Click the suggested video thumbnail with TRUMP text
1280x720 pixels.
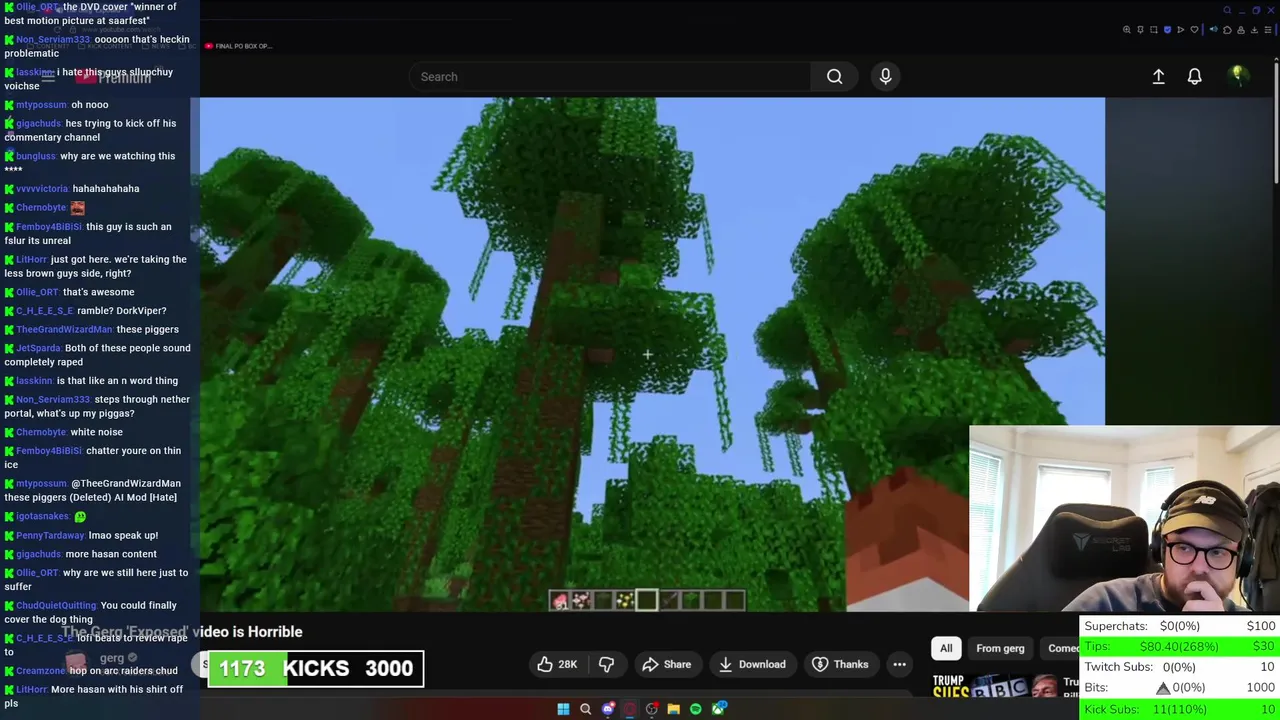[x=995, y=686]
